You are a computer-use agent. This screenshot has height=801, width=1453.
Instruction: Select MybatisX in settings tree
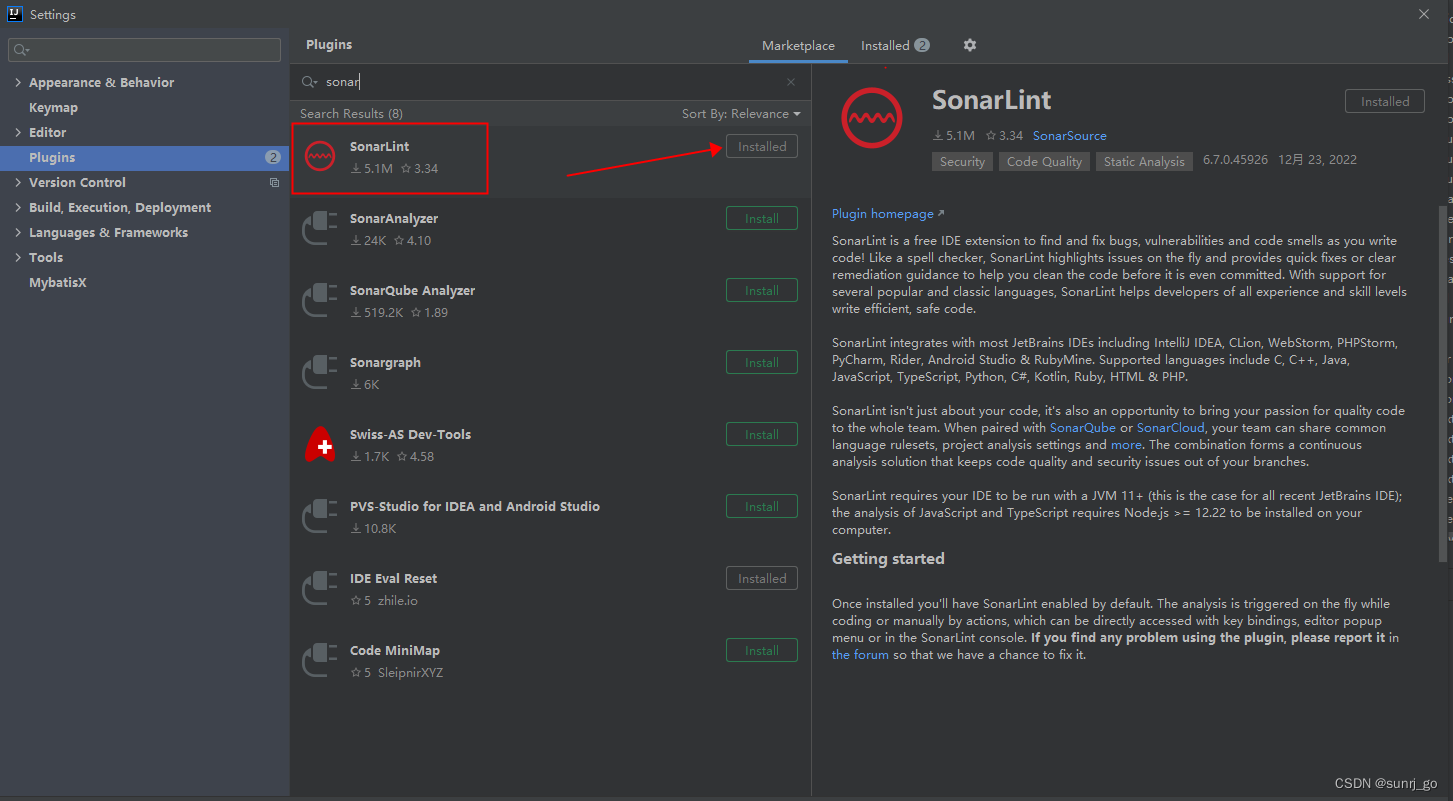58,283
